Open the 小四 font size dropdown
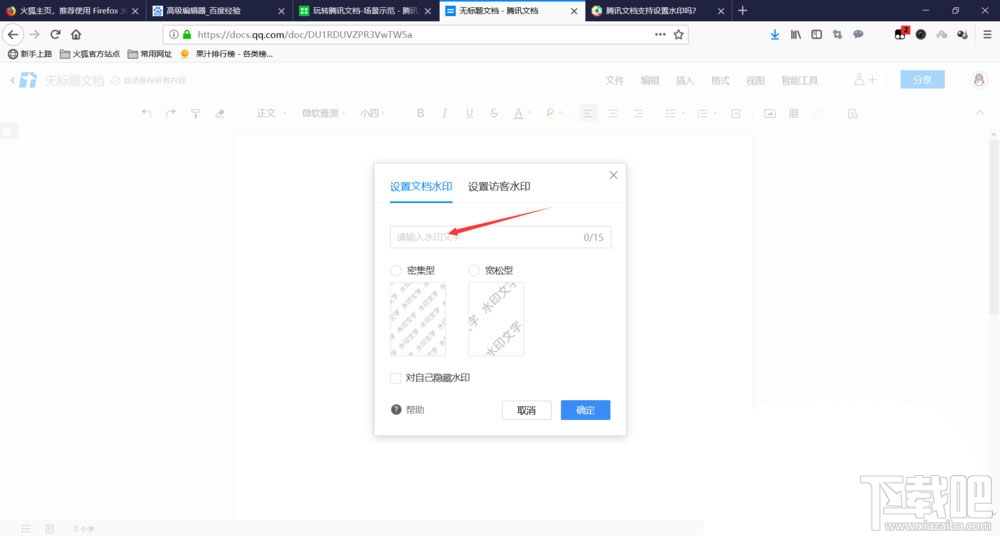The height and width of the screenshot is (536, 1000). 373,114
